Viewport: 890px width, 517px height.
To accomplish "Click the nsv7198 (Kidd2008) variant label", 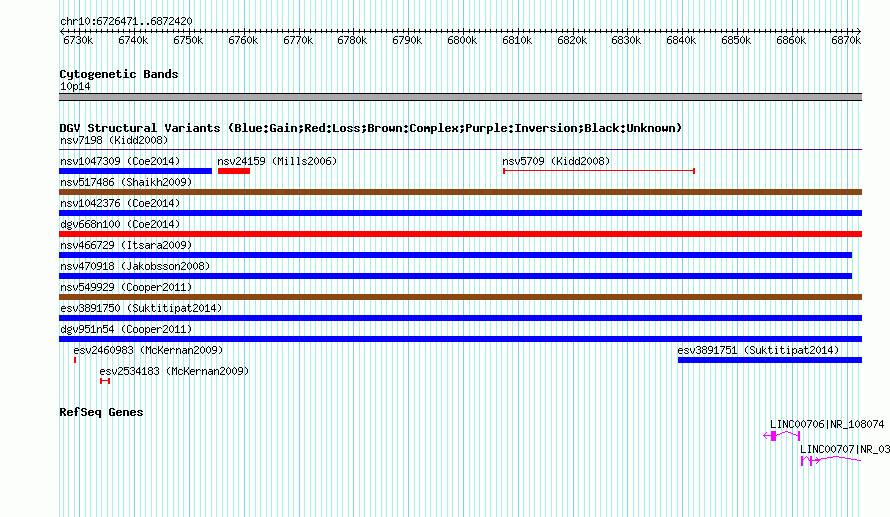I will (114, 140).
